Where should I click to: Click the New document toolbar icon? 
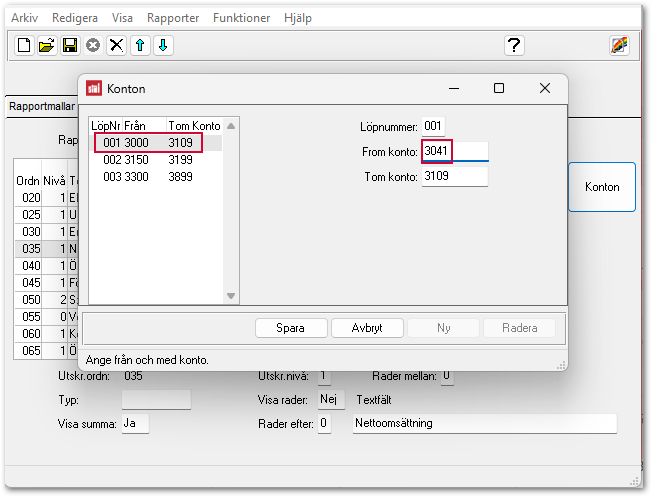(x=24, y=45)
